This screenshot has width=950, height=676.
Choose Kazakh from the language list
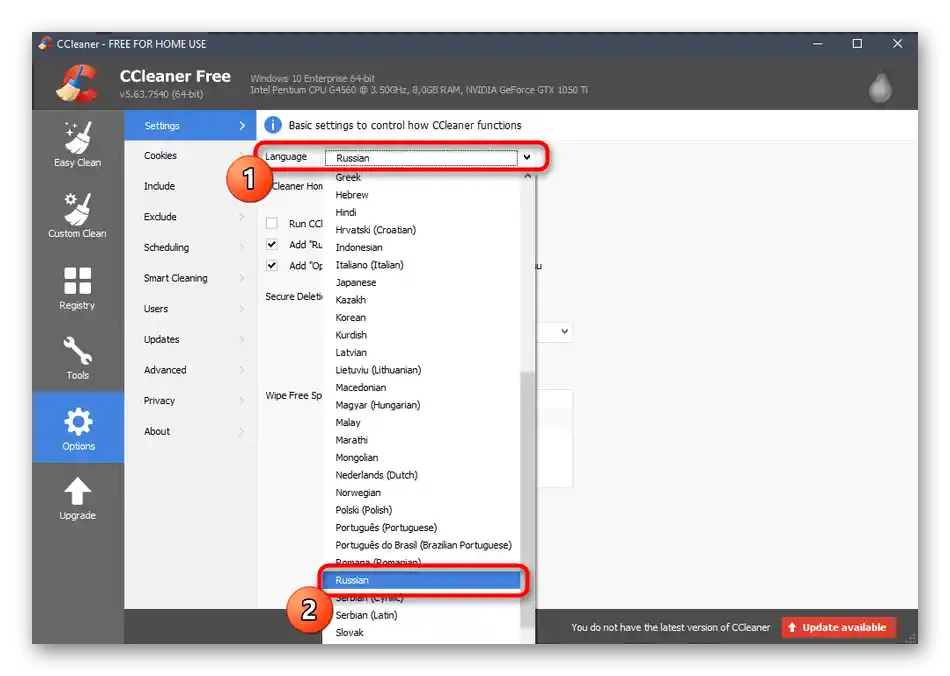pos(421,300)
